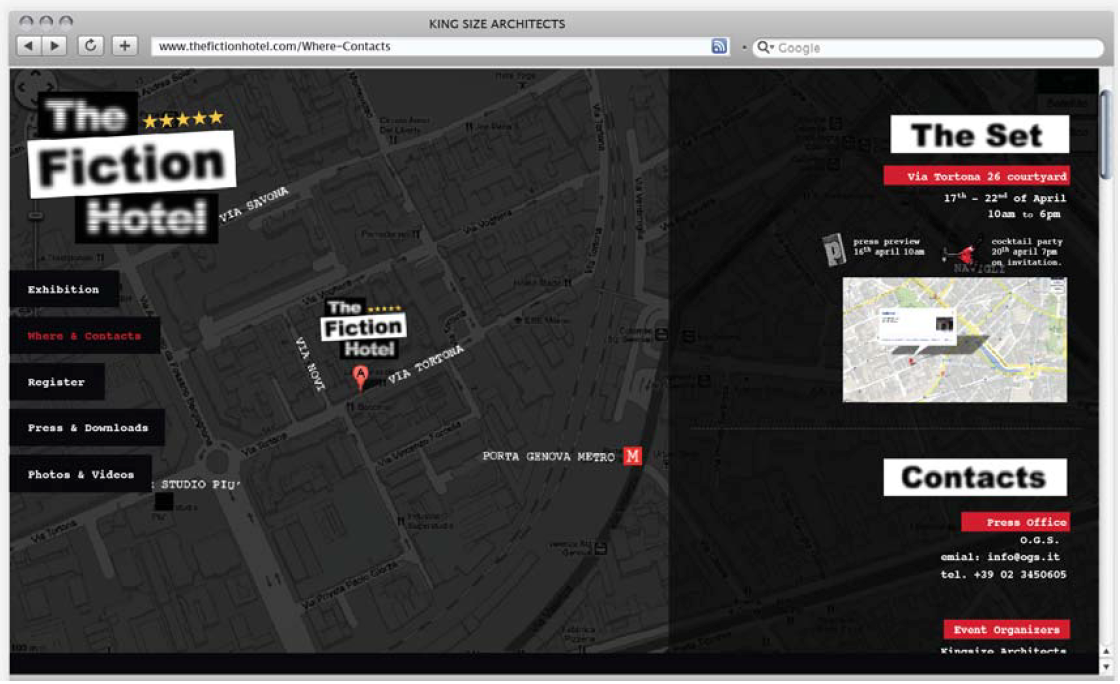The image size is (1120, 684).
Task: Click the scrollbar up arrow
Action: tap(1106, 650)
